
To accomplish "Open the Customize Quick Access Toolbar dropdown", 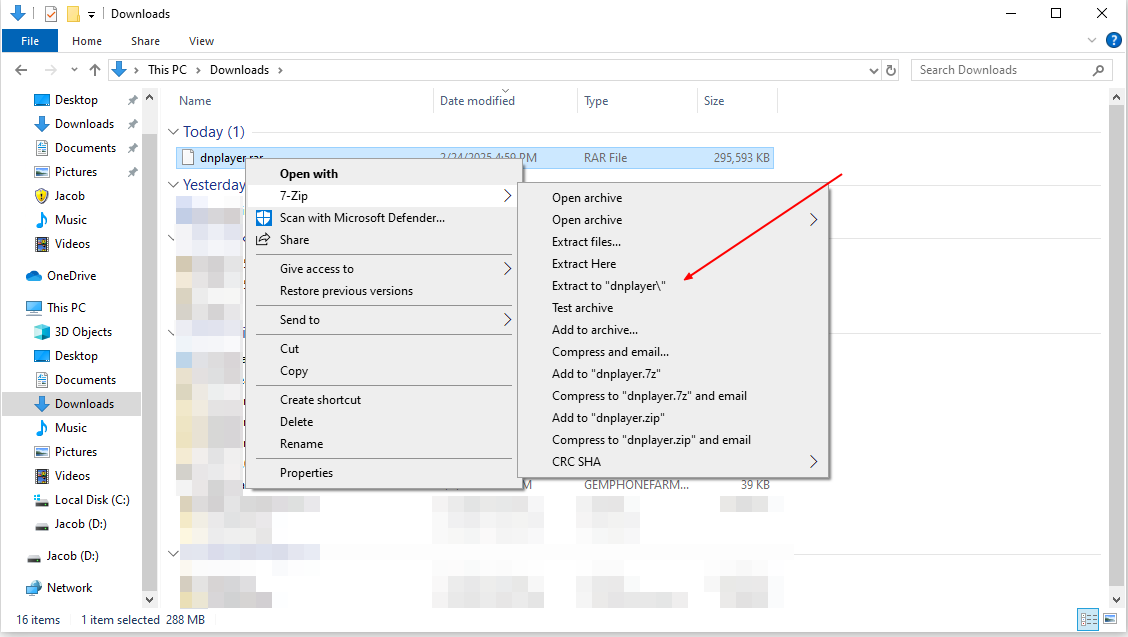I will coord(91,14).
